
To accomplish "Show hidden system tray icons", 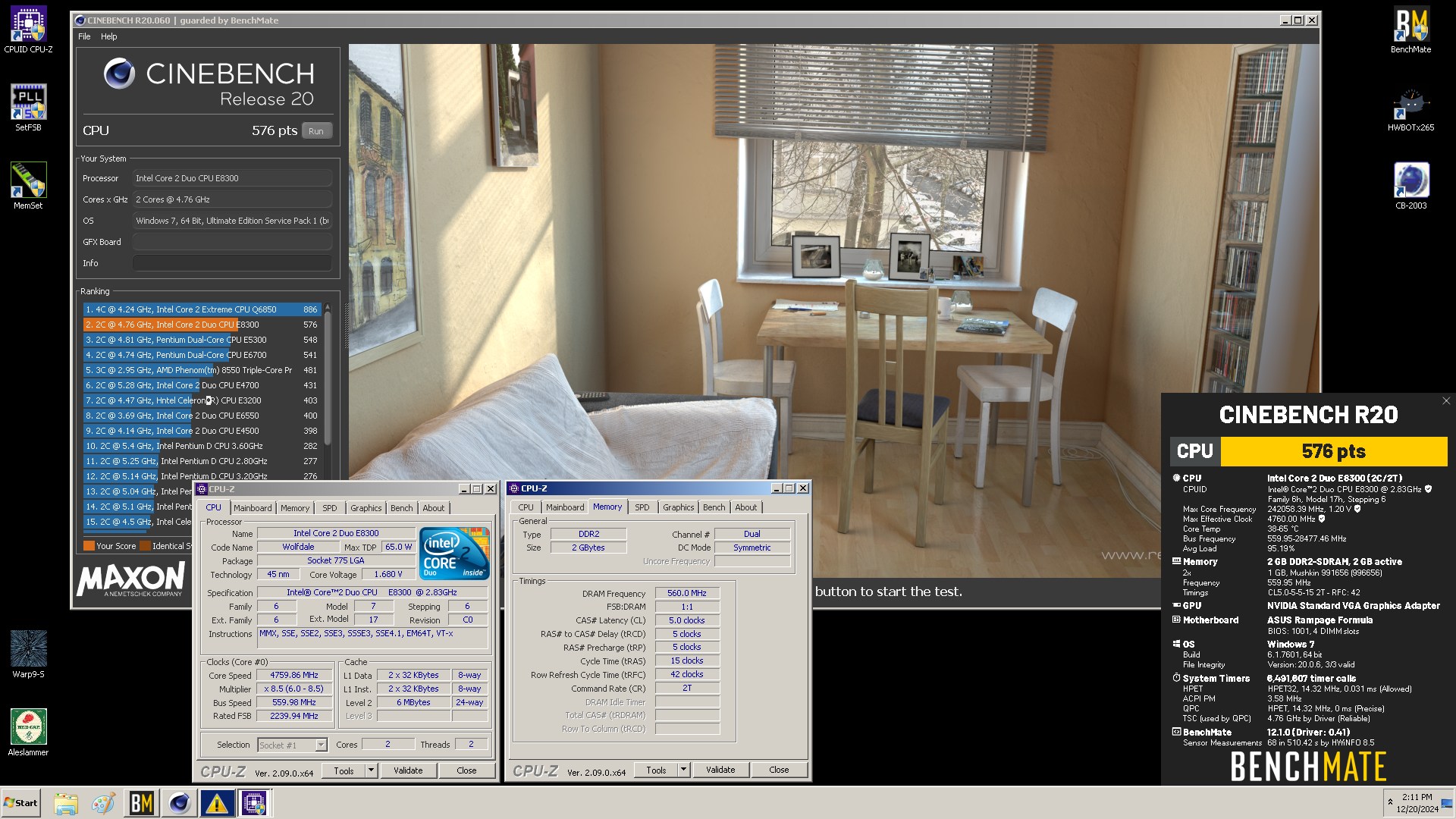I will point(1390,802).
